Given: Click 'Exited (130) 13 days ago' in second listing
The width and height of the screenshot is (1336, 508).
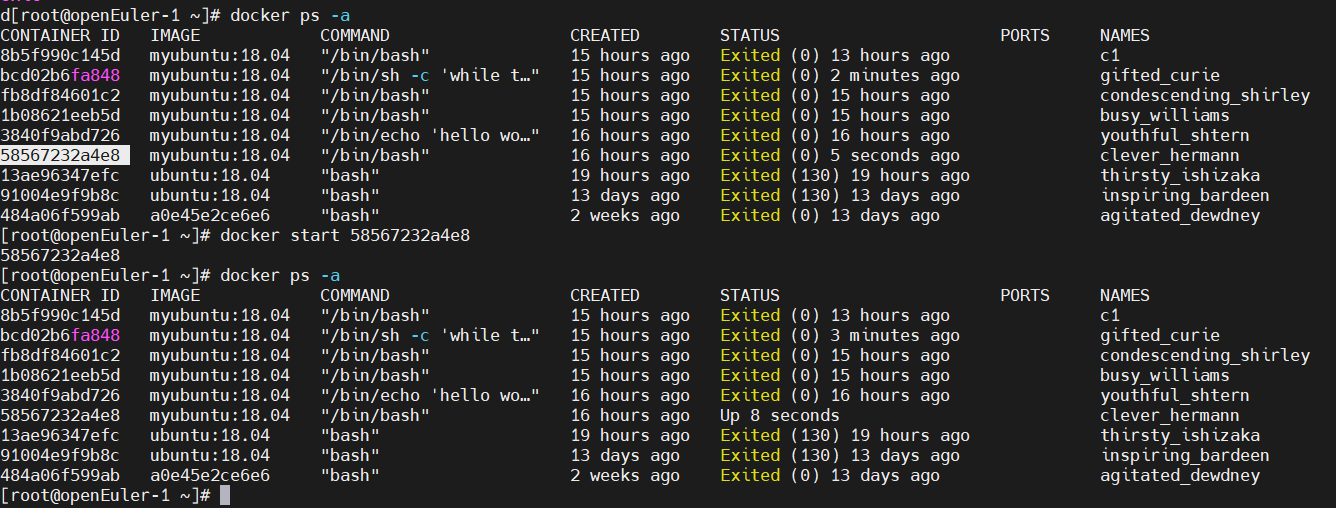Looking at the screenshot, I should pos(840,455).
